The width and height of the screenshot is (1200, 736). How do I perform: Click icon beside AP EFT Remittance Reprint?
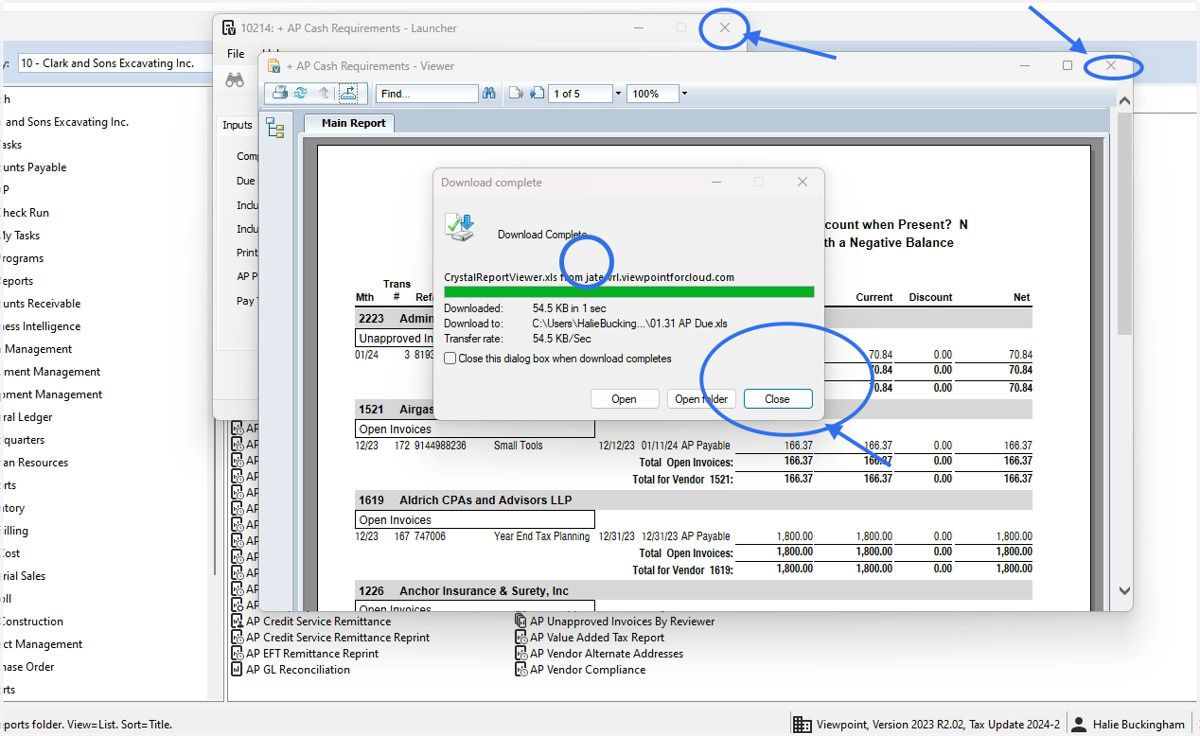coord(238,653)
